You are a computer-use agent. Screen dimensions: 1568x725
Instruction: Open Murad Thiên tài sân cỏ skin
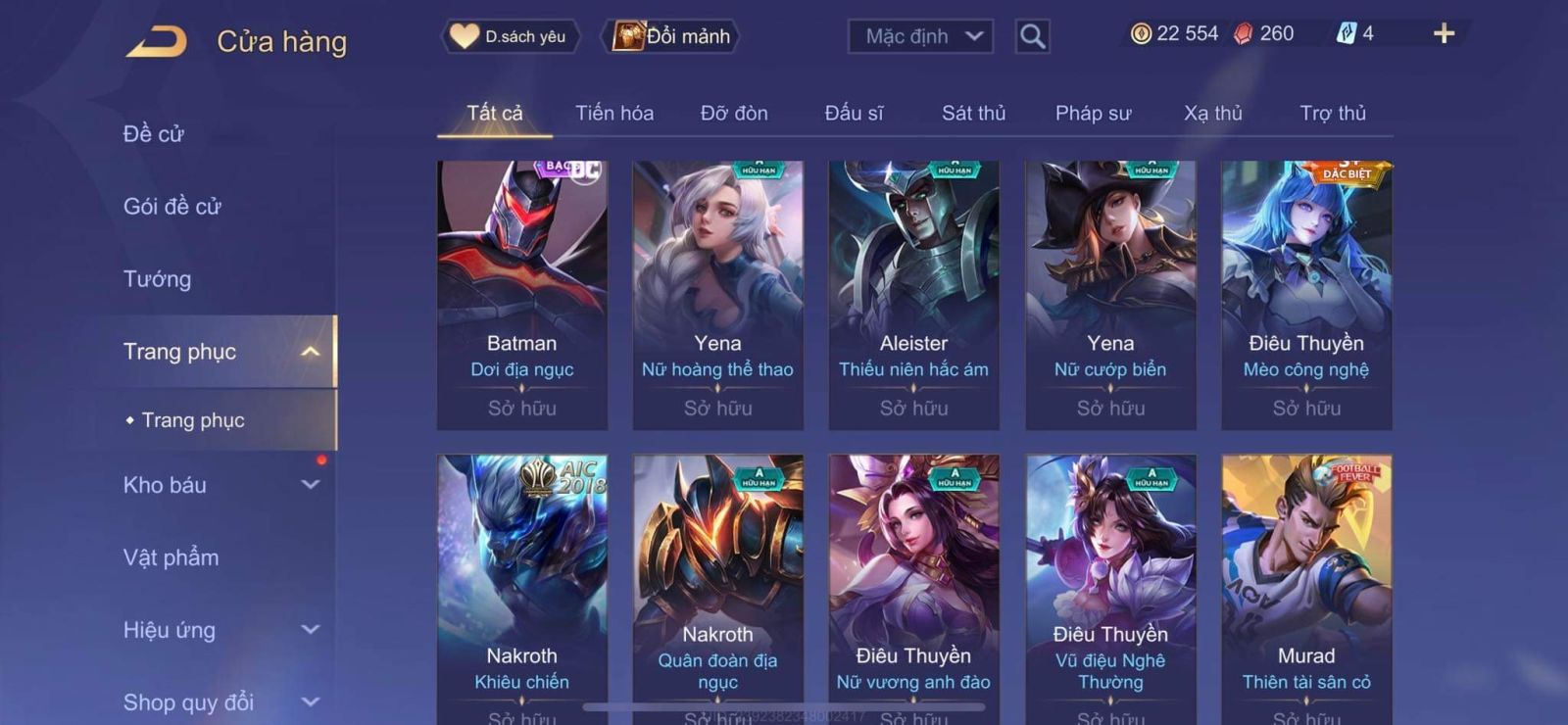pos(1306,589)
